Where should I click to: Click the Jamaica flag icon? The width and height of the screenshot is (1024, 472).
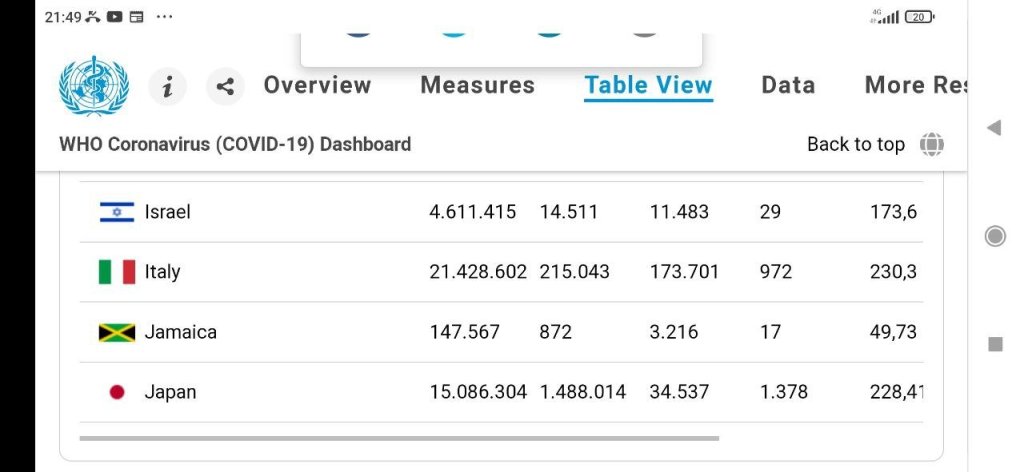click(117, 332)
